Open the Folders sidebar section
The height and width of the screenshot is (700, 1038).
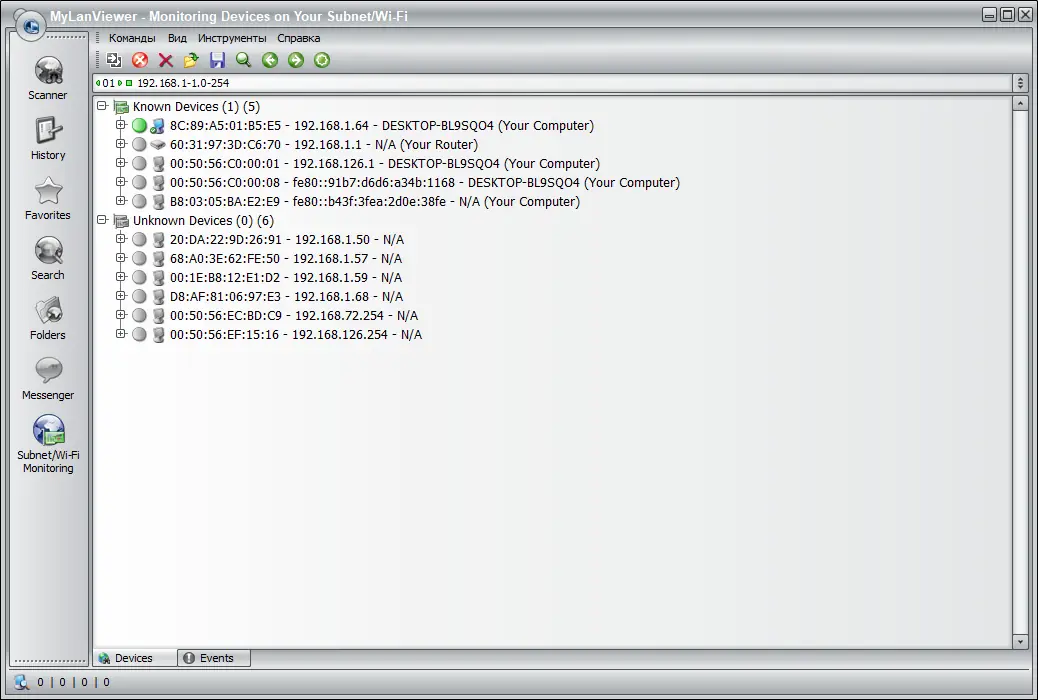[48, 318]
